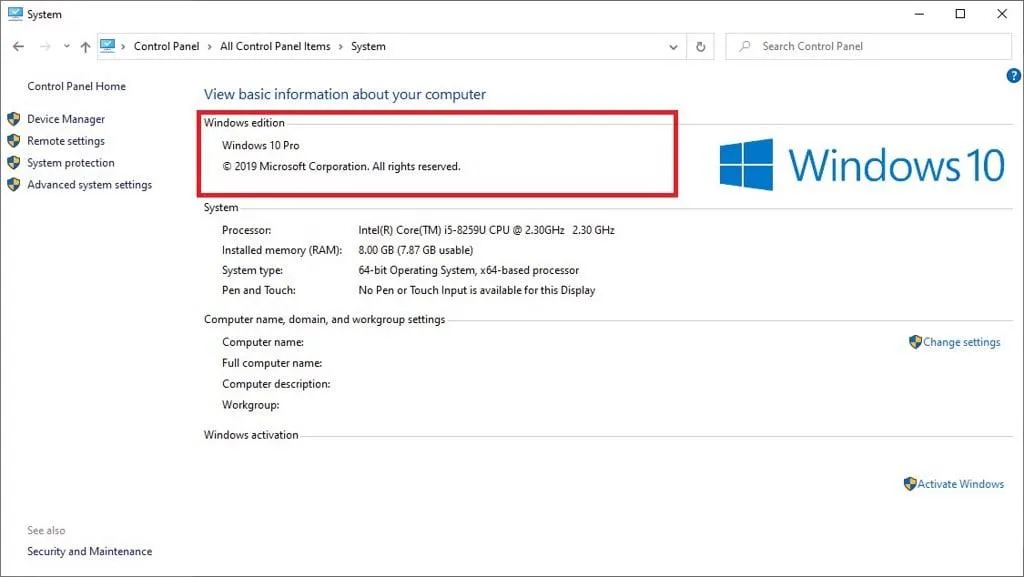Select the Control Panel breadcrumb
This screenshot has height=577, width=1024.
coord(166,47)
